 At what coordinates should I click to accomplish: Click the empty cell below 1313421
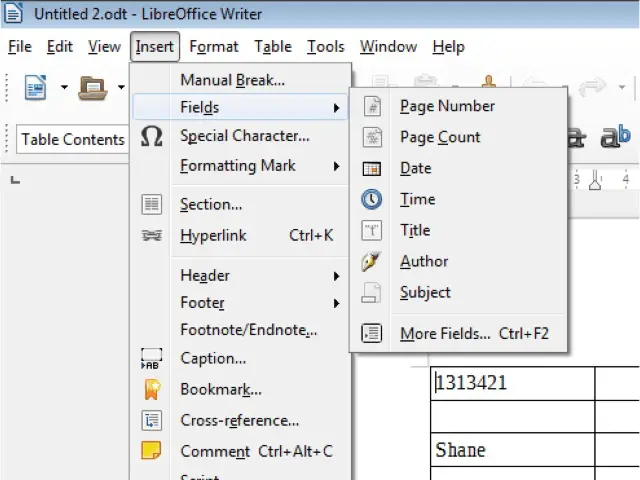click(x=513, y=416)
